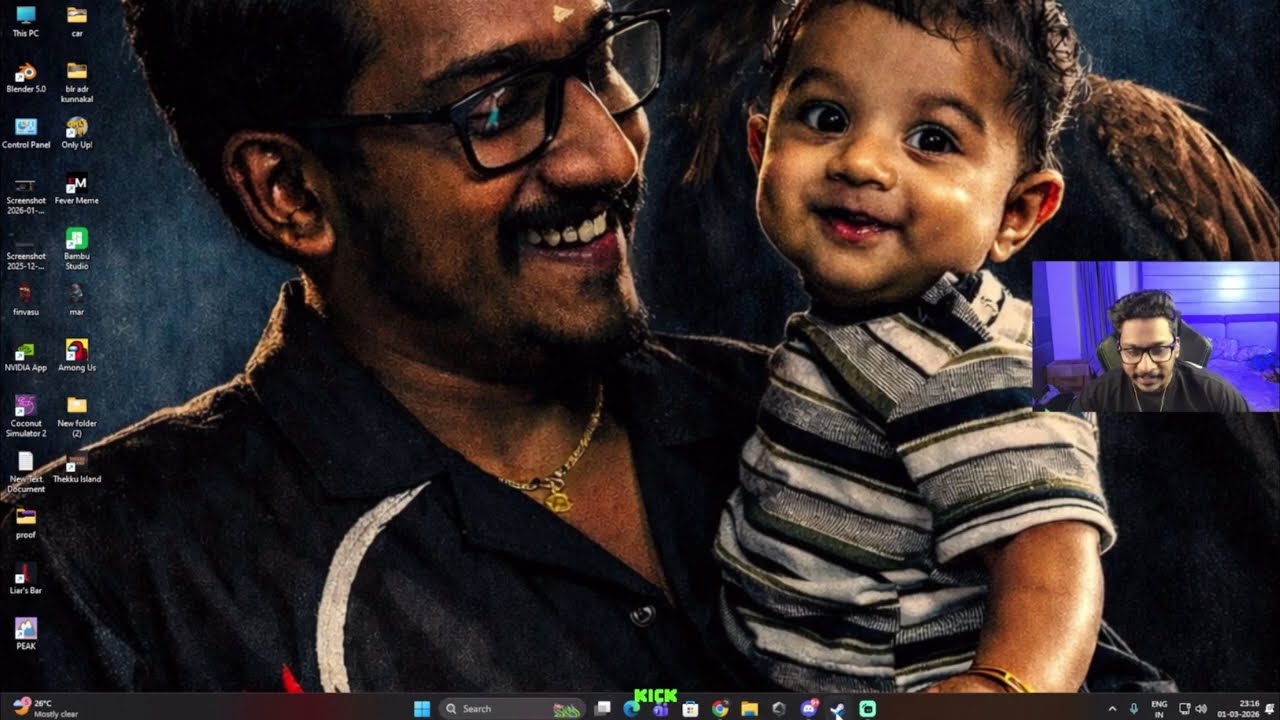
Task: Select the Screenshot 2025-12 file icon
Action: click(26, 250)
